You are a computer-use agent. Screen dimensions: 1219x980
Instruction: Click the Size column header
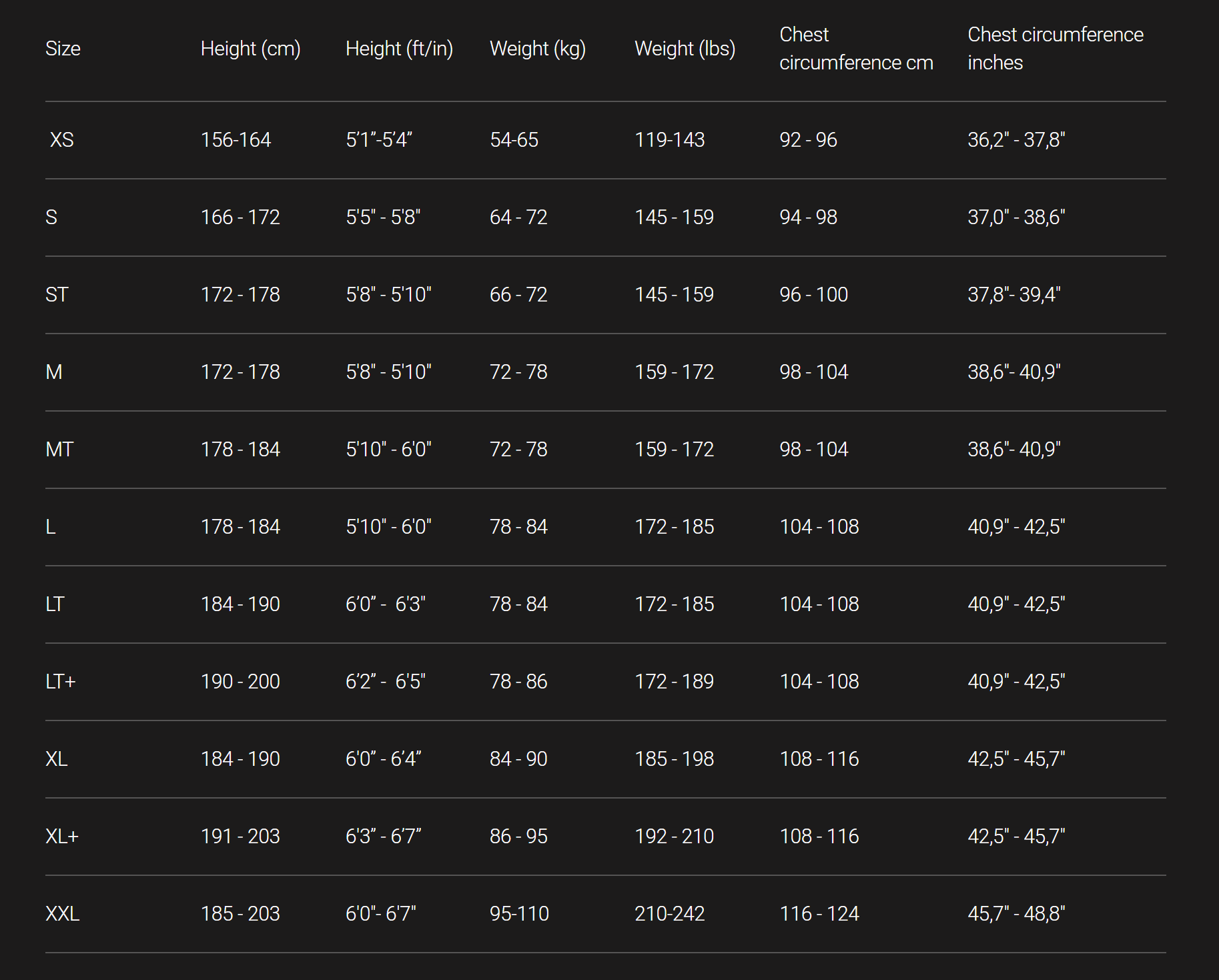[x=63, y=49]
